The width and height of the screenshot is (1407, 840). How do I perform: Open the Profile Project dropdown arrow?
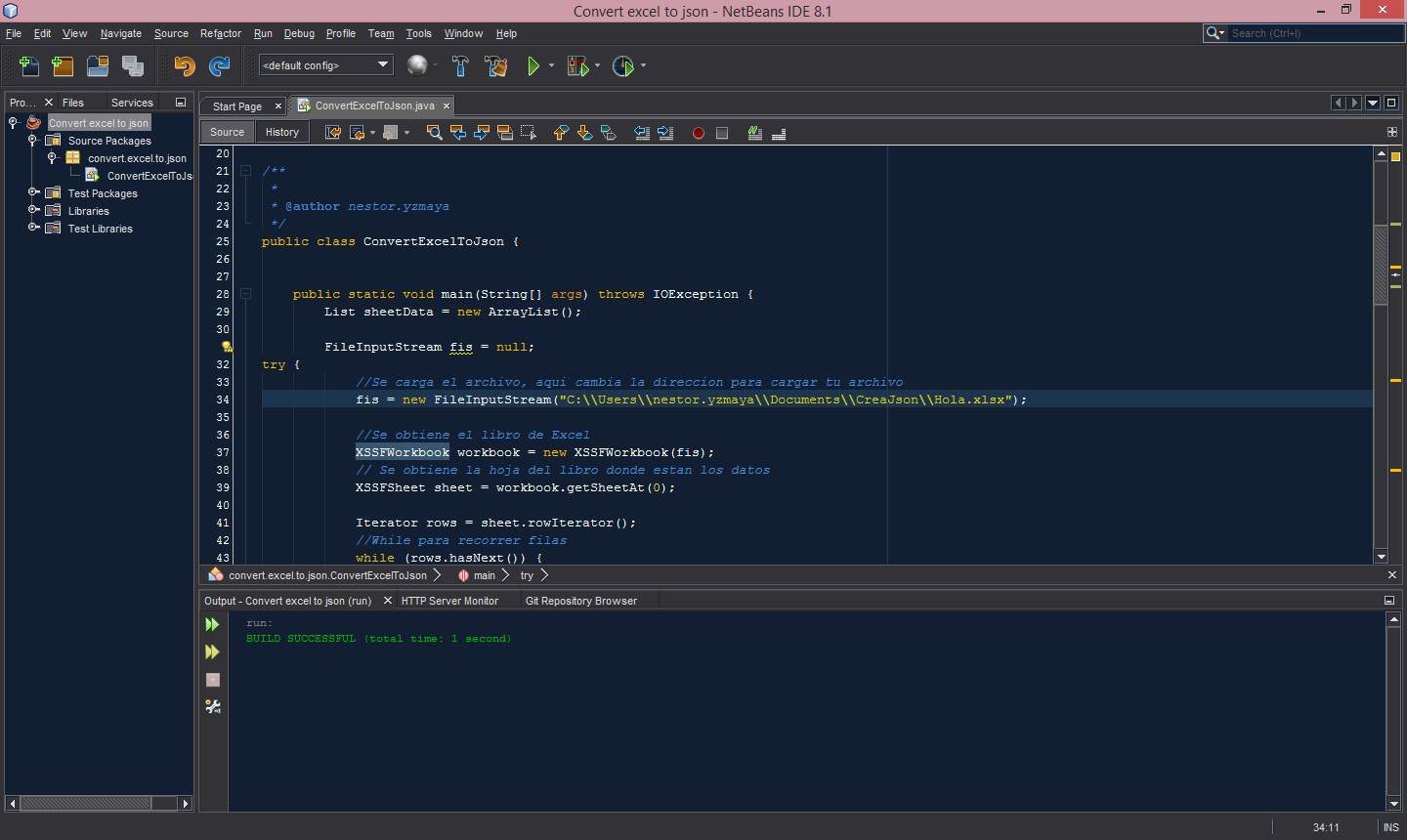pyautogui.click(x=643, y=66)
